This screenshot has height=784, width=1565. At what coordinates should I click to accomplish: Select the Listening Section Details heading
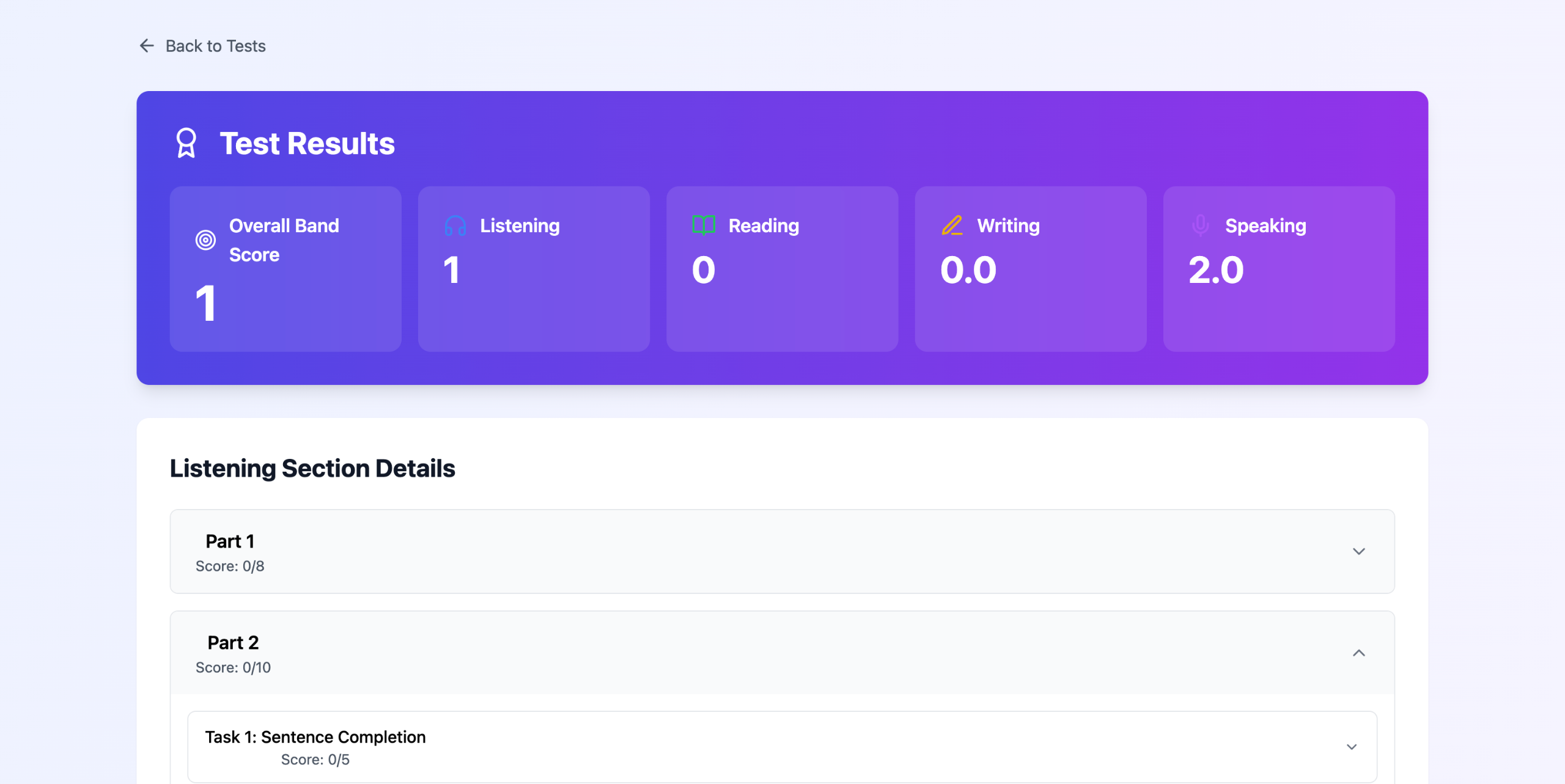point(312,468)
